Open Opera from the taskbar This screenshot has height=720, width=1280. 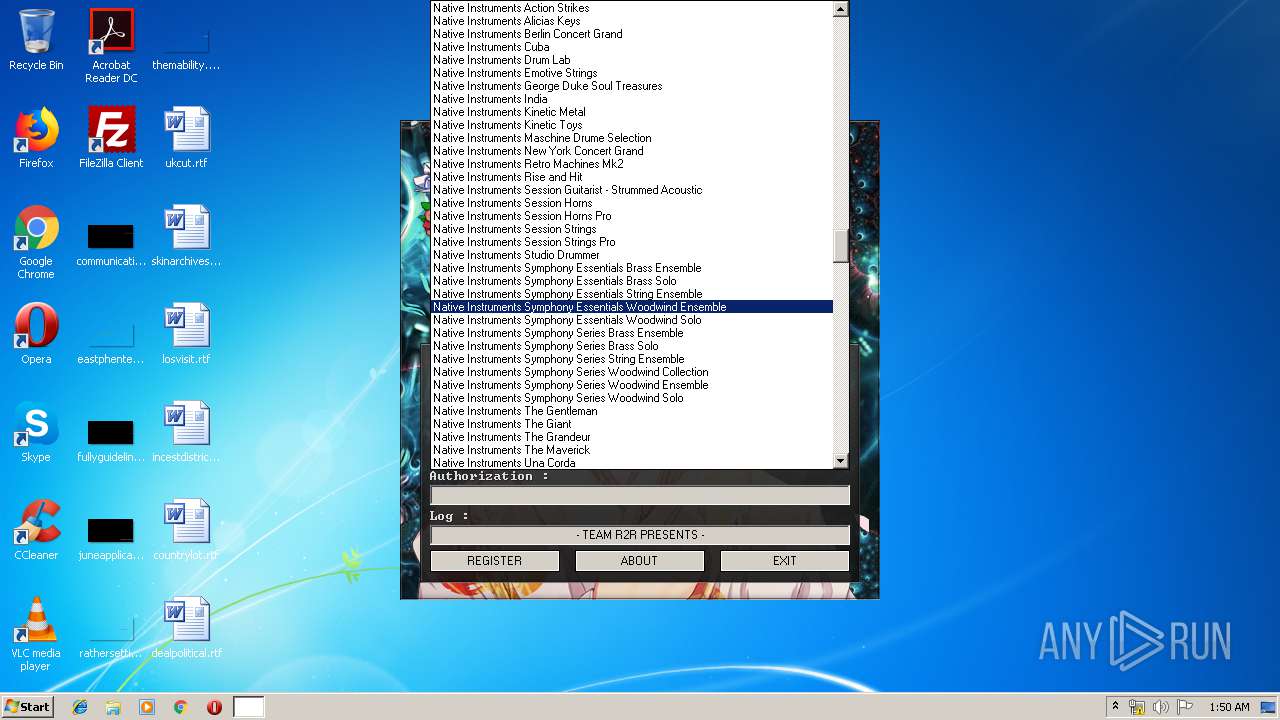coord(214,707)
